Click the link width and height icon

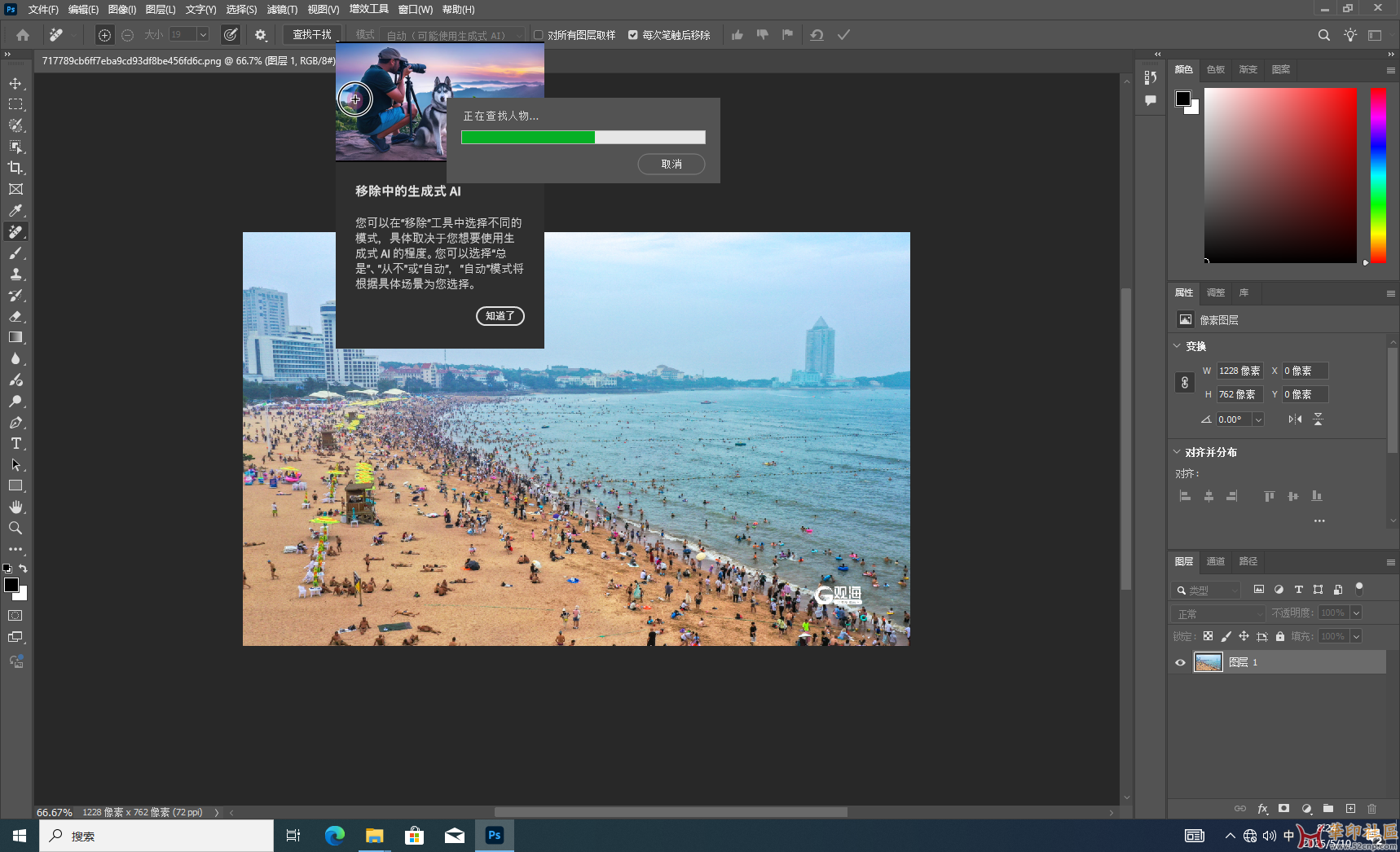(1185, 383)
